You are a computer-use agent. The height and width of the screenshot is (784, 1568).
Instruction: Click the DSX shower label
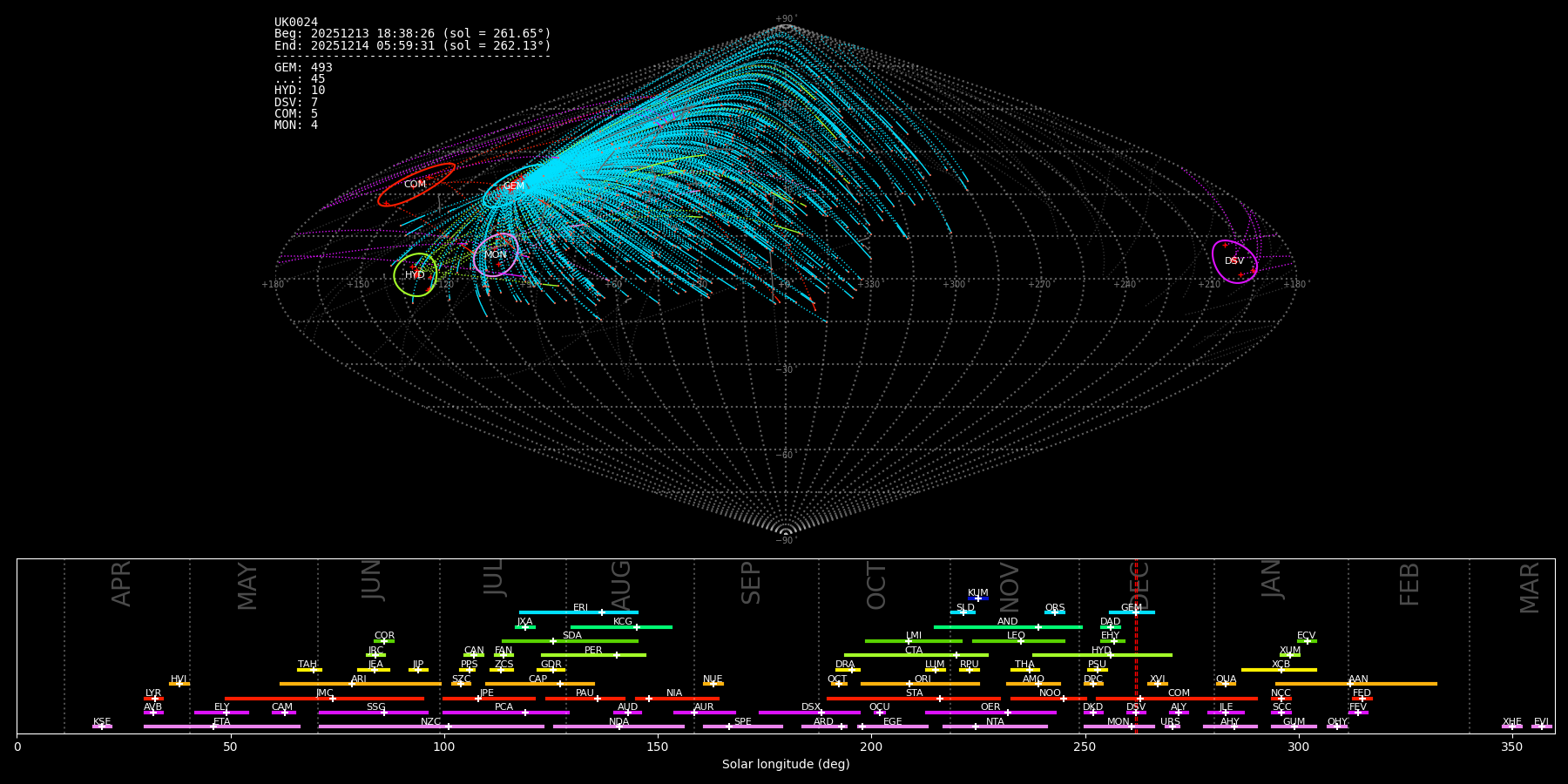811,707
